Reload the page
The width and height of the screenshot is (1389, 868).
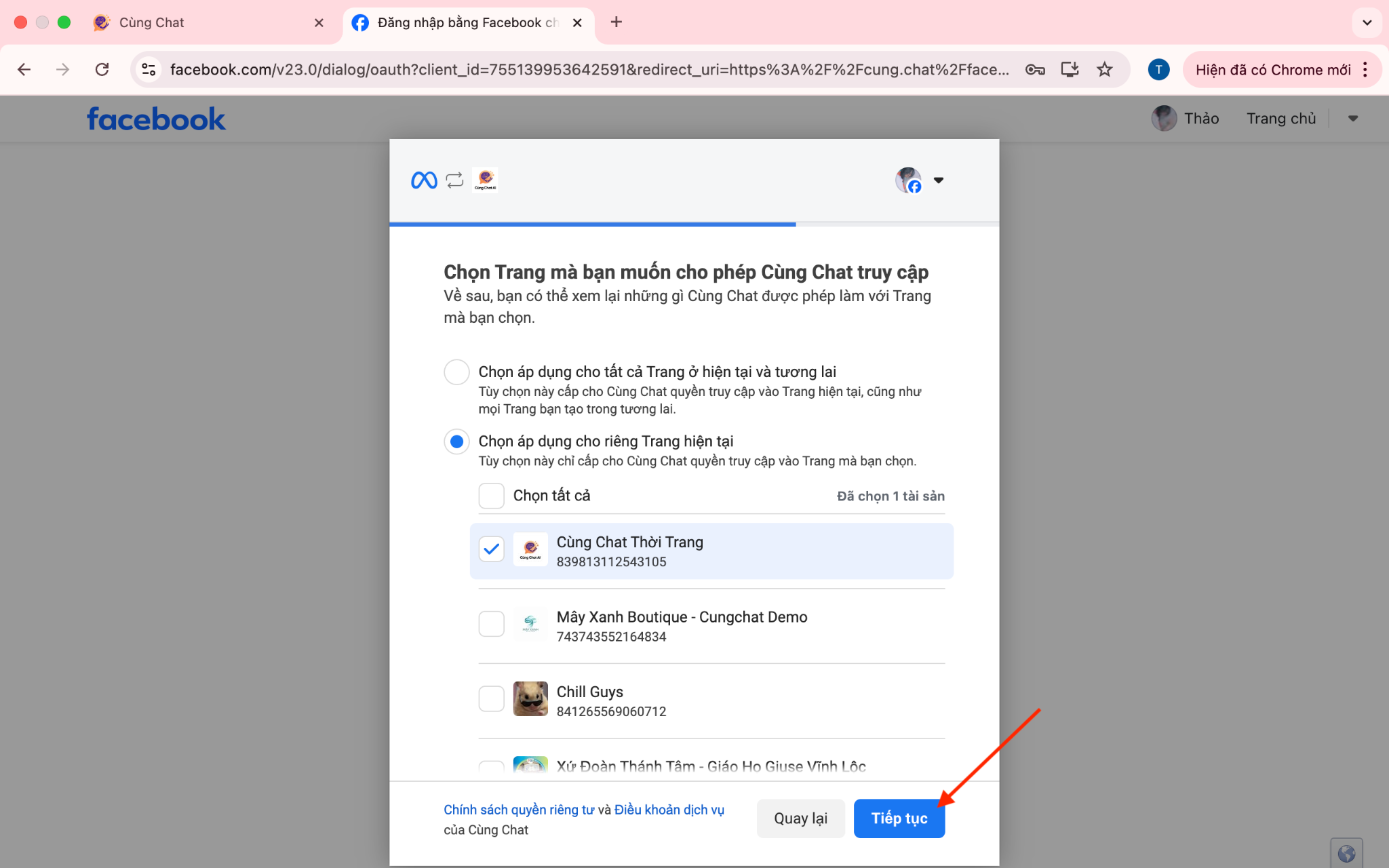102,69
